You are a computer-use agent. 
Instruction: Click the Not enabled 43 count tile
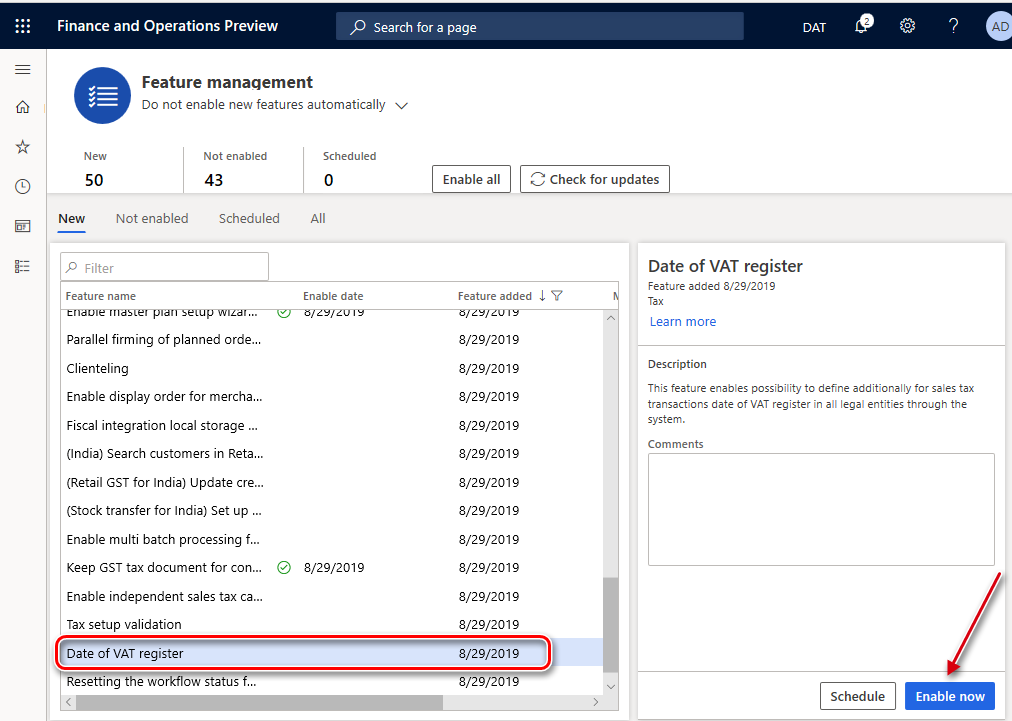243,170
